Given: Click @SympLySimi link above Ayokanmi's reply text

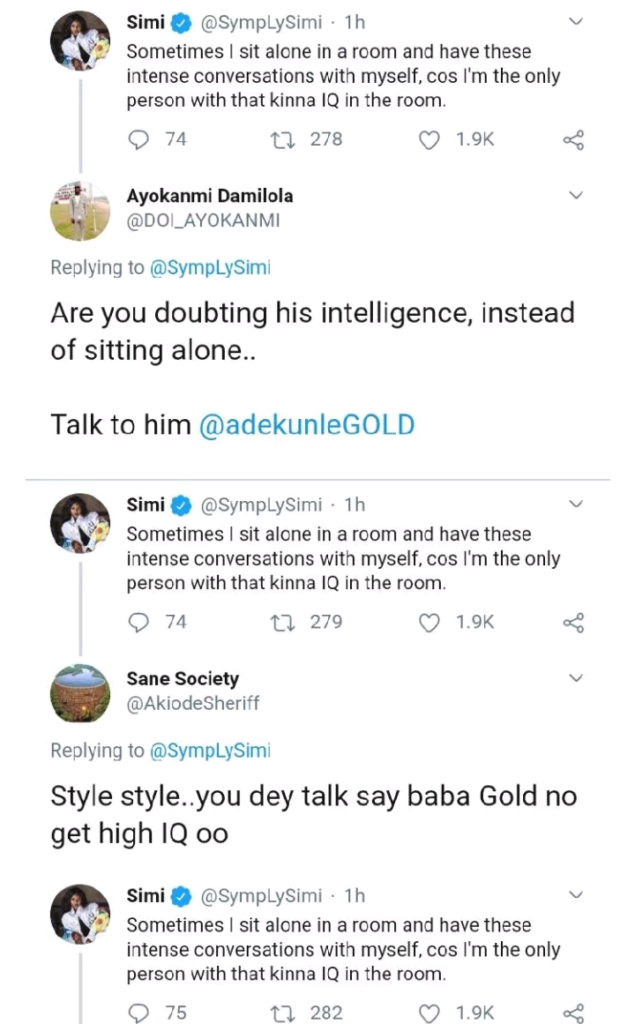Looking at the screenshot, I should (210, 268).
